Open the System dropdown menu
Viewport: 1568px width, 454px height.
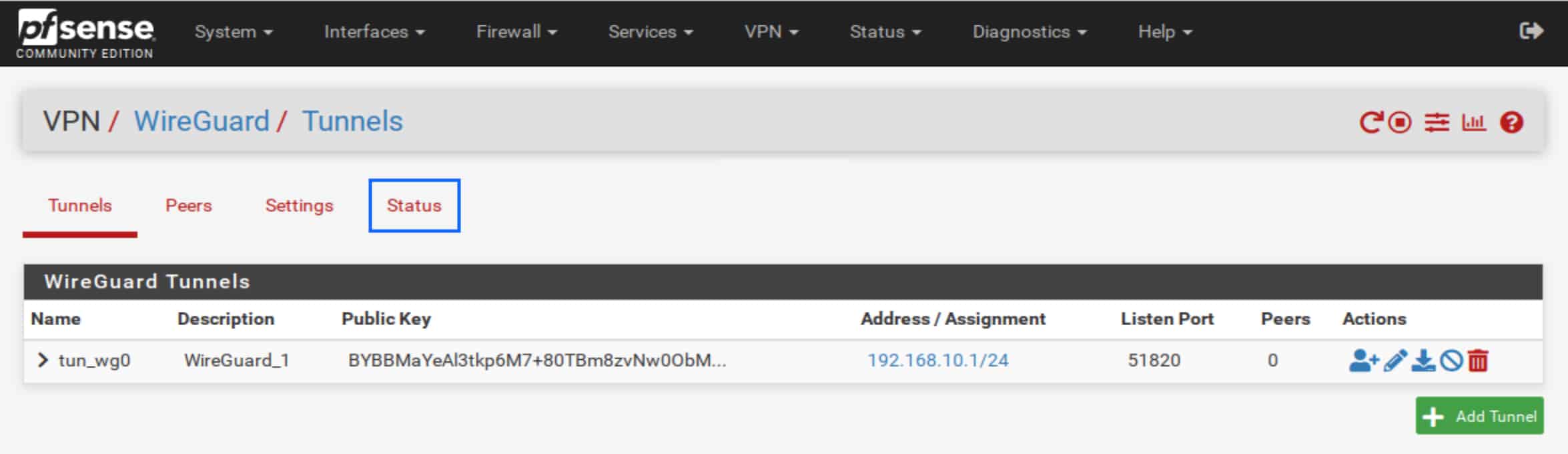234,31
